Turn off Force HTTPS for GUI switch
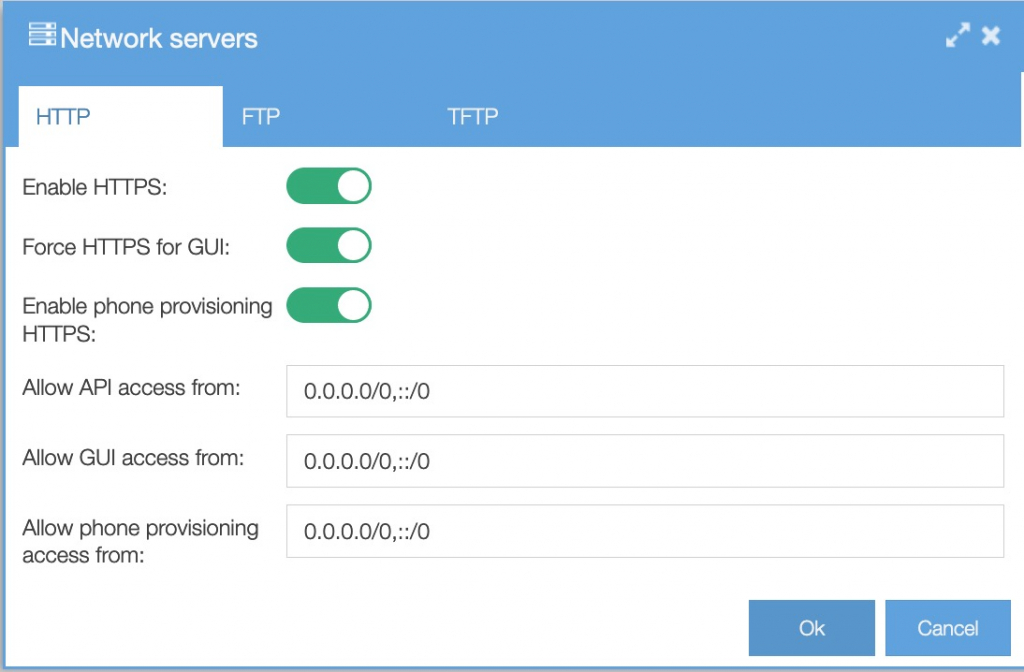Viewport: 1024px width, 672px height. pos(329,246)
